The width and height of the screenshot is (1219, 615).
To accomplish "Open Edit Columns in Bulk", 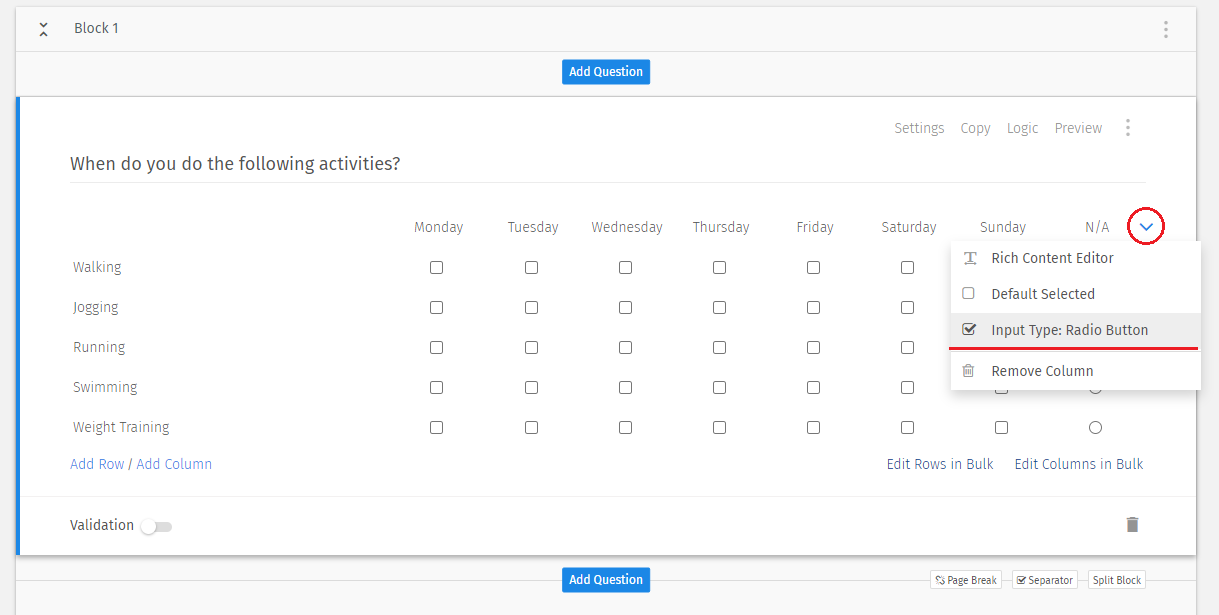I will point(1078,463).
